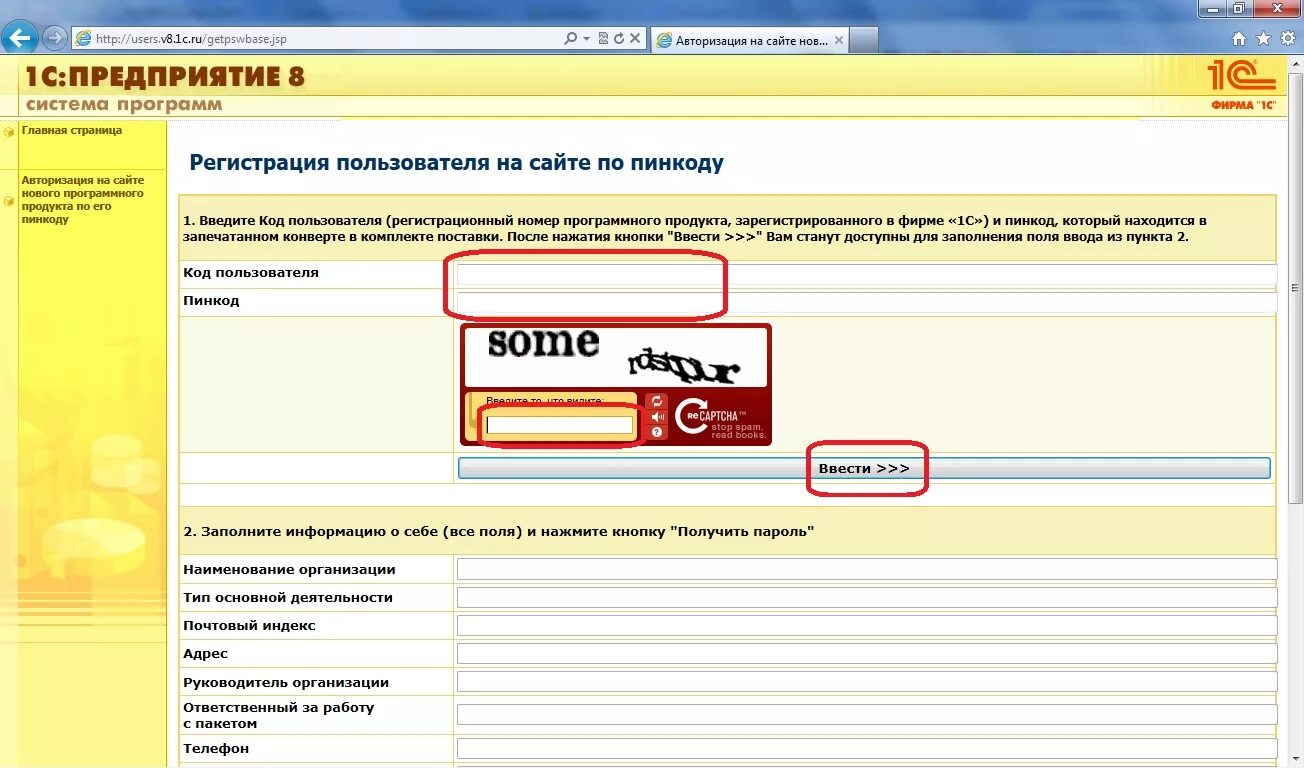Click the URL text in address bar
This screenshot has width=1304, height=768.
coord(191,39)
